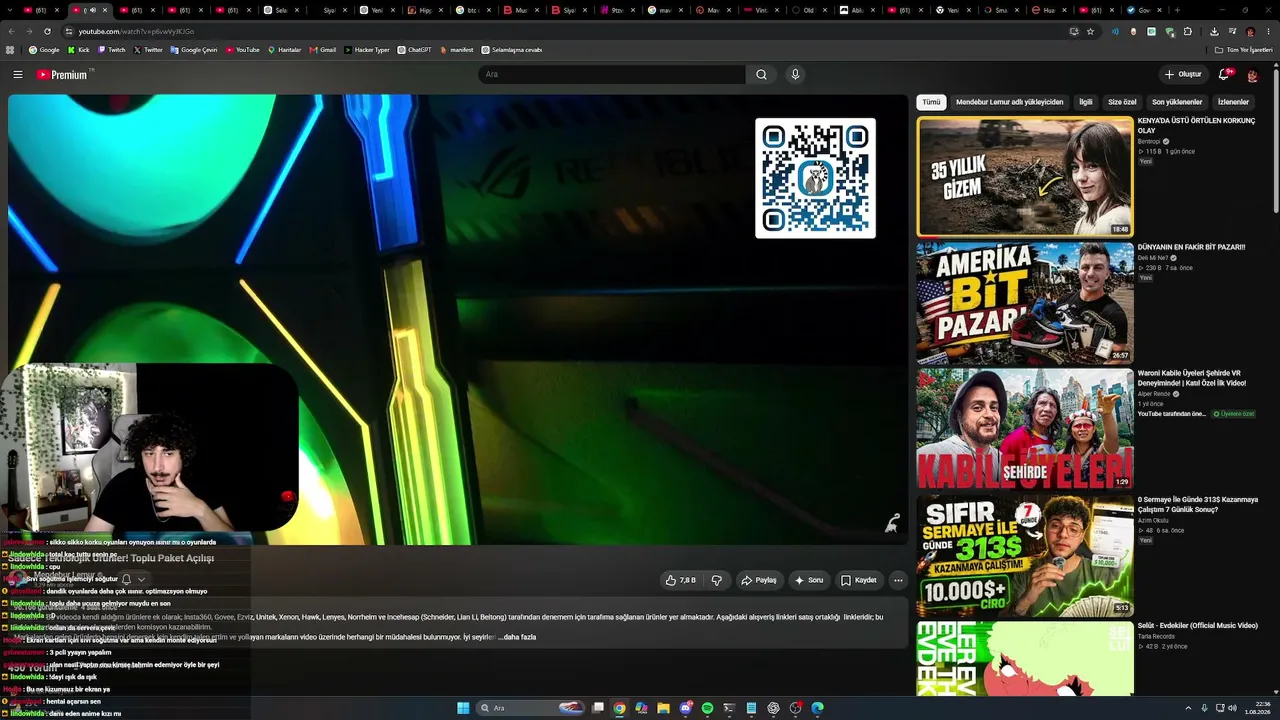The image size is (1280, 720).
Task: Open Task View on the taskbar
Action: point(598,708)
